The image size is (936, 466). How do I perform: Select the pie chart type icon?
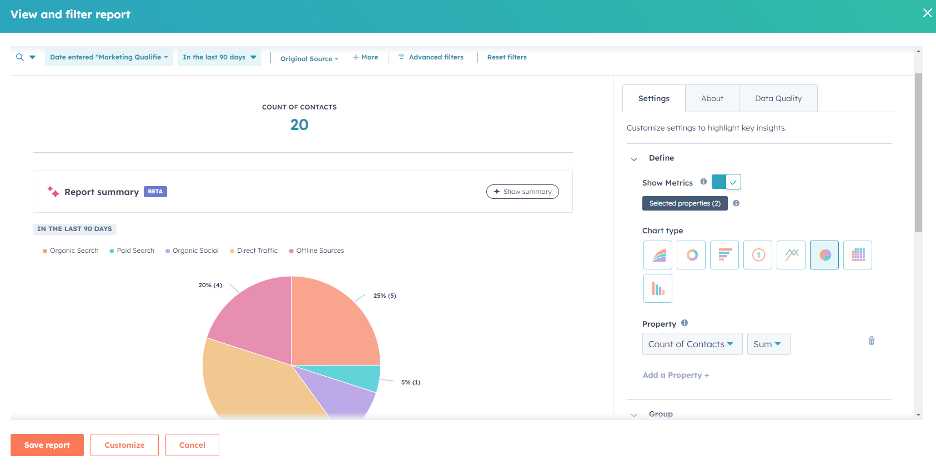point(824,255)
